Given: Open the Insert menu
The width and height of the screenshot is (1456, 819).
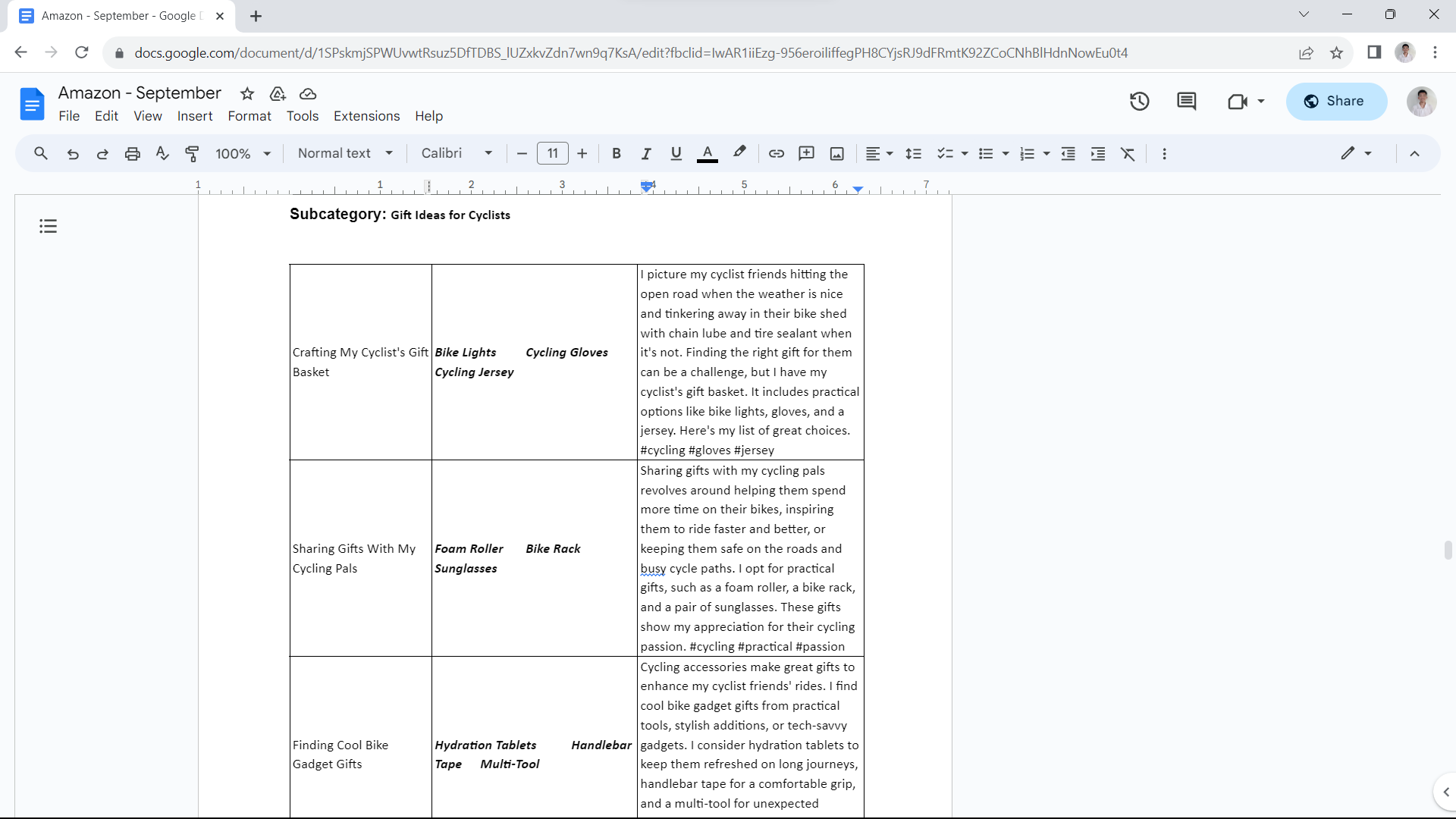Looking at the screenshot, I should [x=195, y=116].
